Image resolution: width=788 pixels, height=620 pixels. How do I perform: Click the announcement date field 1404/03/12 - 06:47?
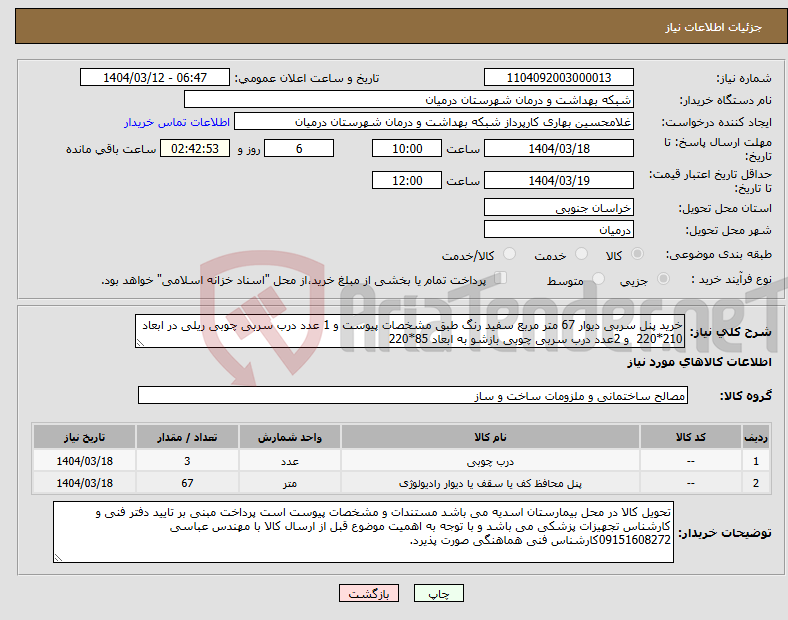[155, 77]
